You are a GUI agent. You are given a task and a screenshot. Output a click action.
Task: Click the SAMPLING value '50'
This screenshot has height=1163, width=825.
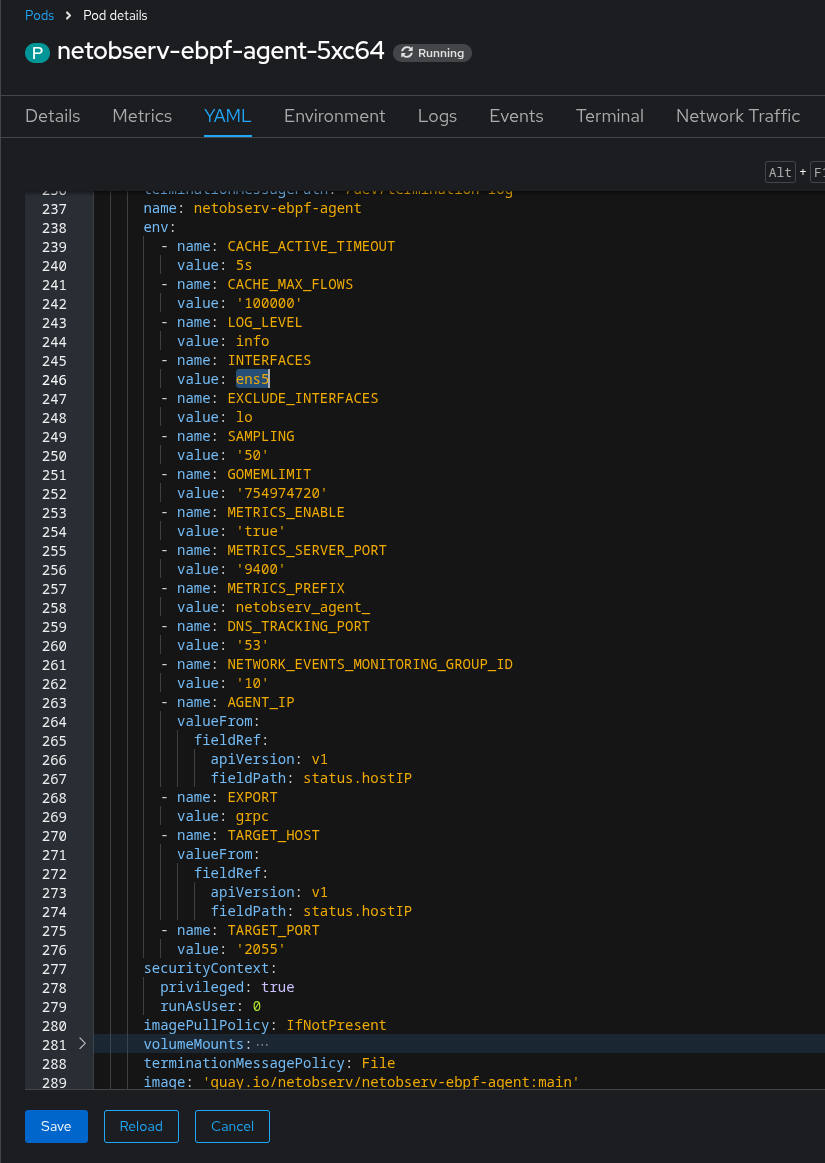pos(252,455)
